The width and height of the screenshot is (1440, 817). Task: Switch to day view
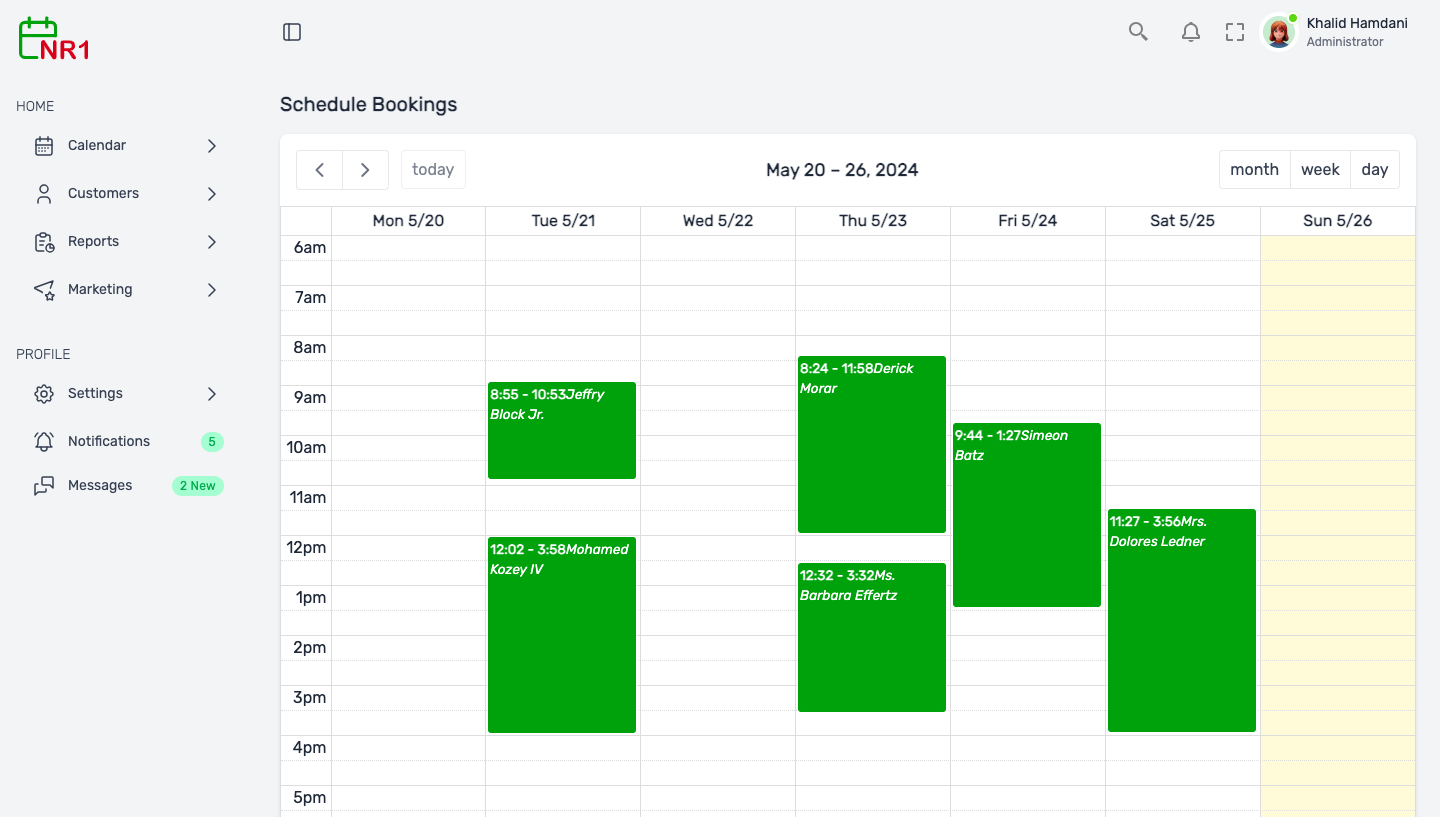[1374, 170]
